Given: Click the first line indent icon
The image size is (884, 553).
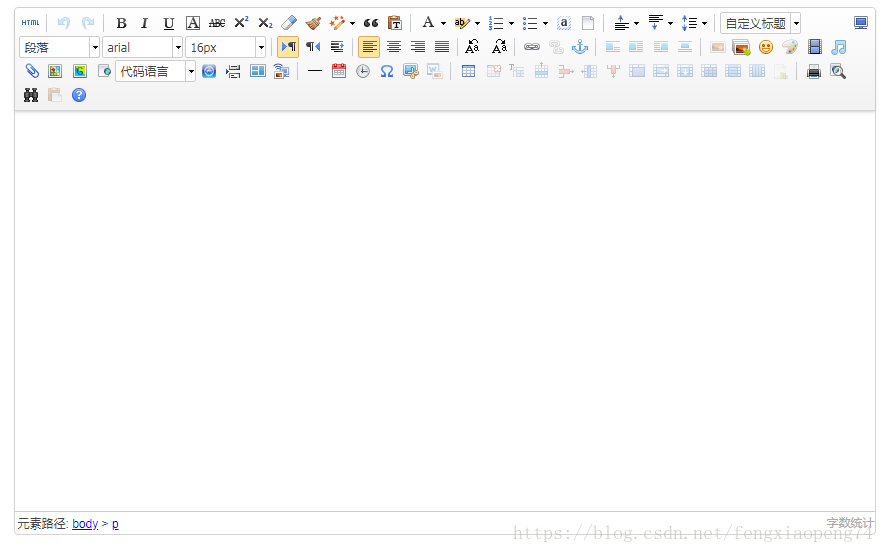Looking at the screenshot, I should pos(337,47).
